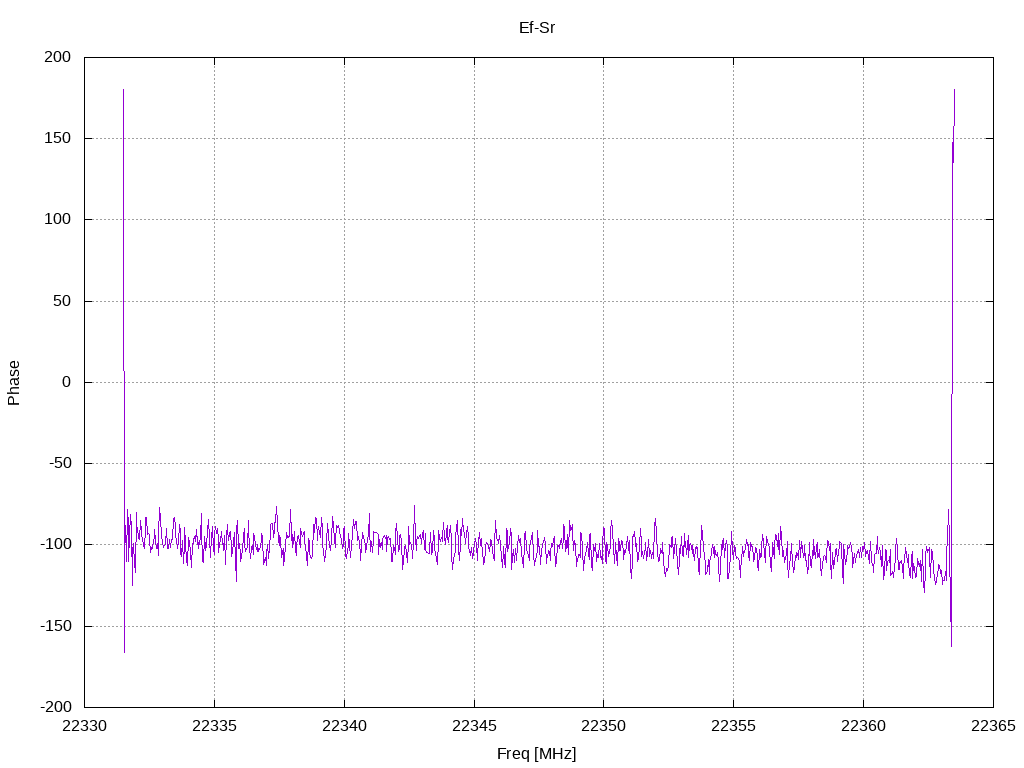
Task: Click the x-axis tick label '22340'
Action: coord(344,726)
